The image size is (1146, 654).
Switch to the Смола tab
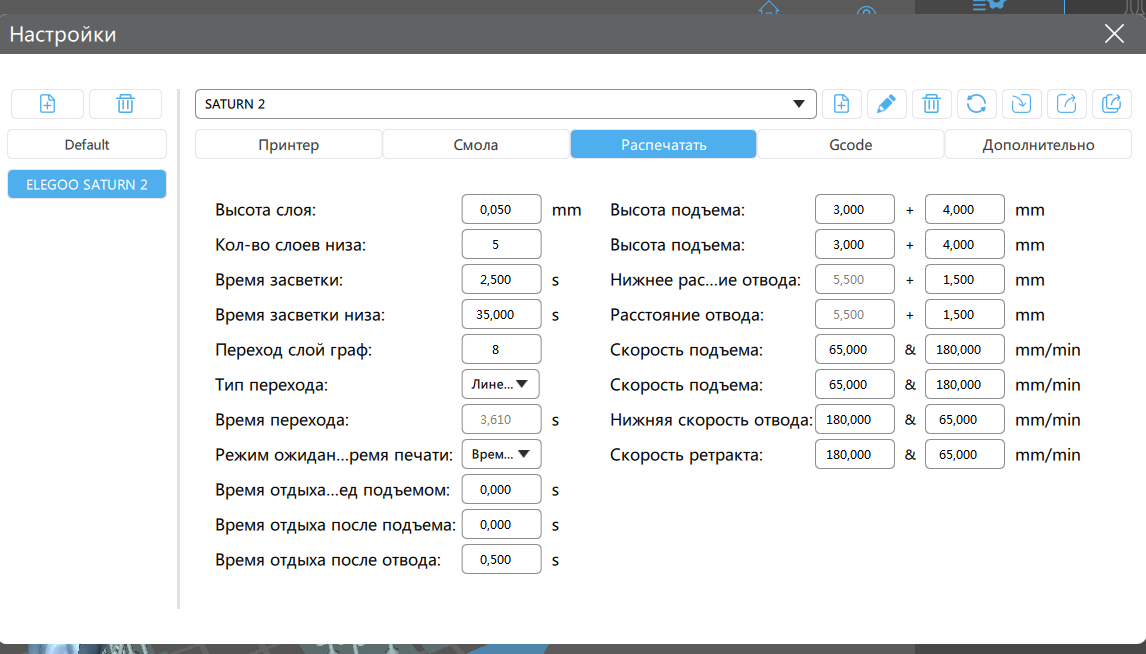pyautogui.click(x=476, y=145)
